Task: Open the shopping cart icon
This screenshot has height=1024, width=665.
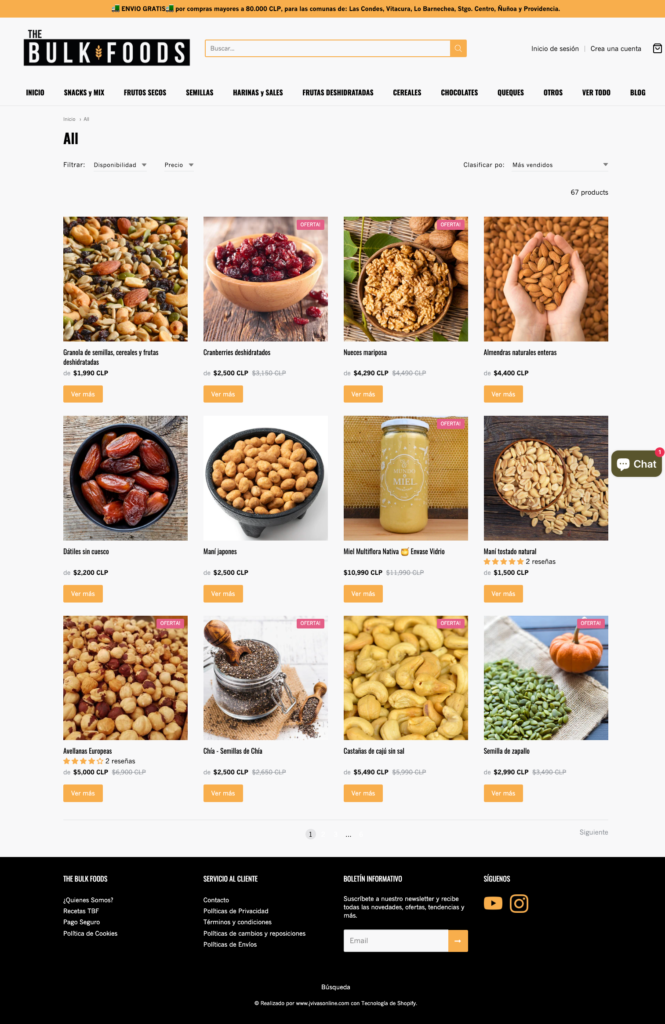Action: pos(657,48)
